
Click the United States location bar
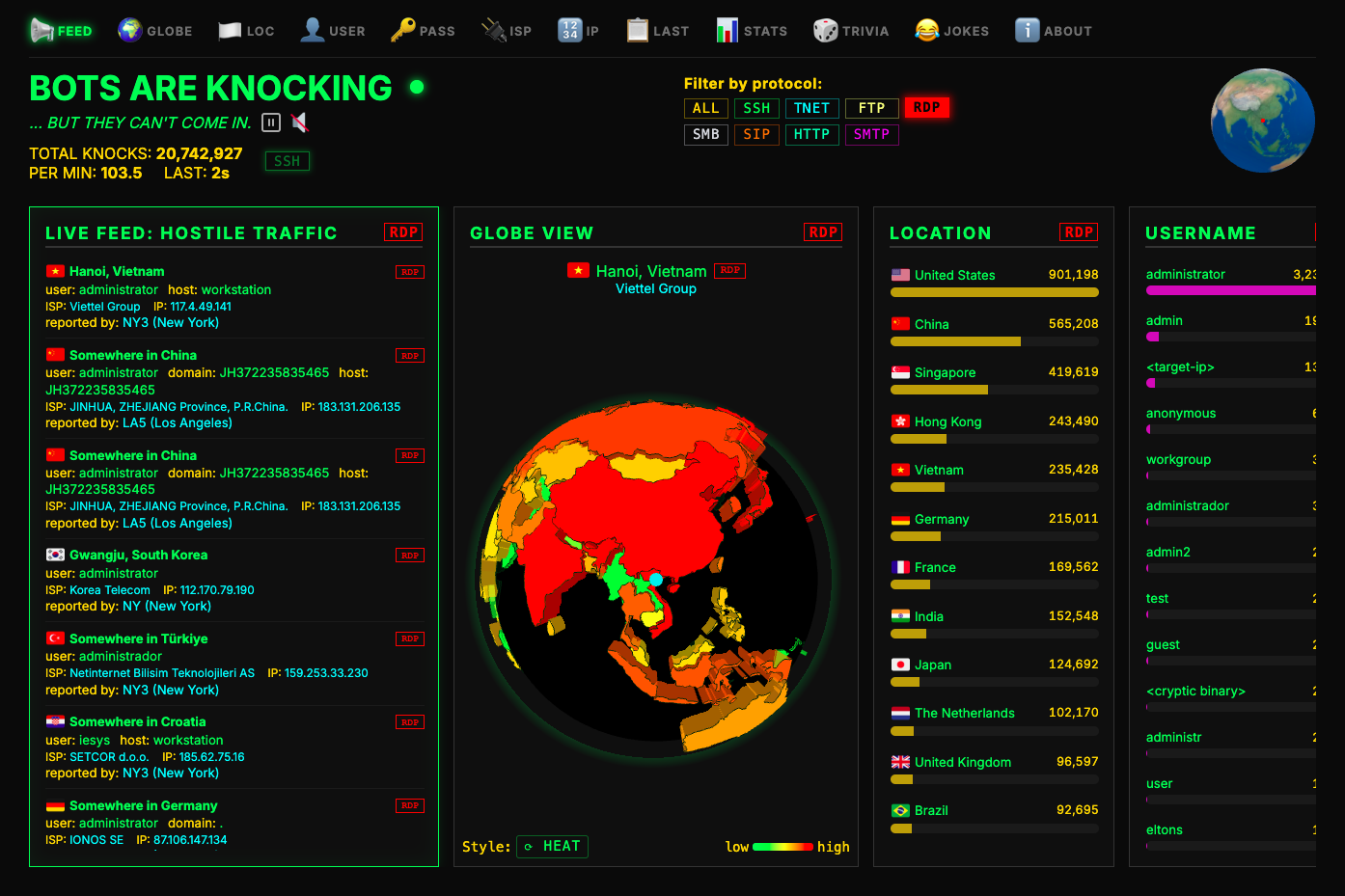pyautogui.click(x=994, y=291)
